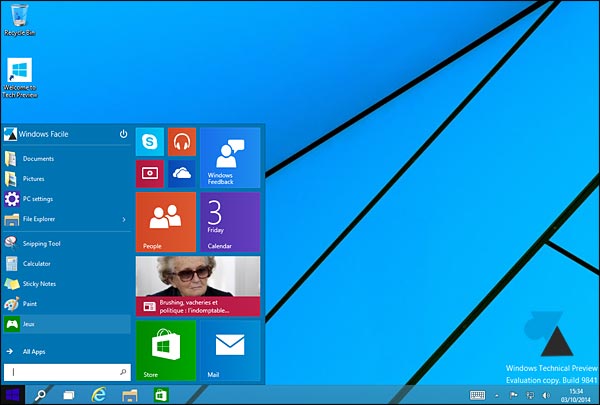Click the Start menu search field

point(67,372)
